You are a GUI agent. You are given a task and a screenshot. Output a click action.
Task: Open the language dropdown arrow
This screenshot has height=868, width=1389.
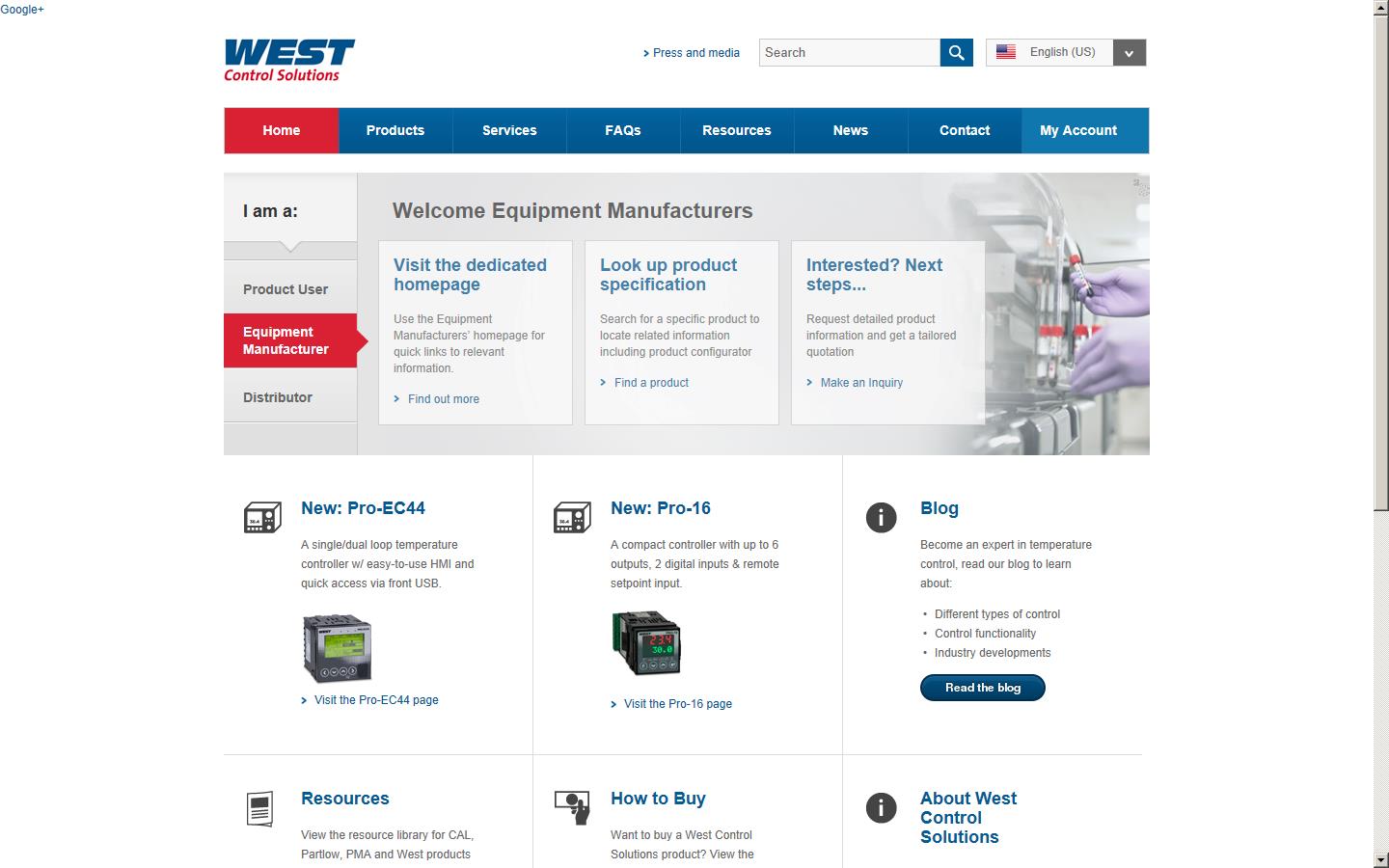pyautogui.click(x=1129, y=53)
